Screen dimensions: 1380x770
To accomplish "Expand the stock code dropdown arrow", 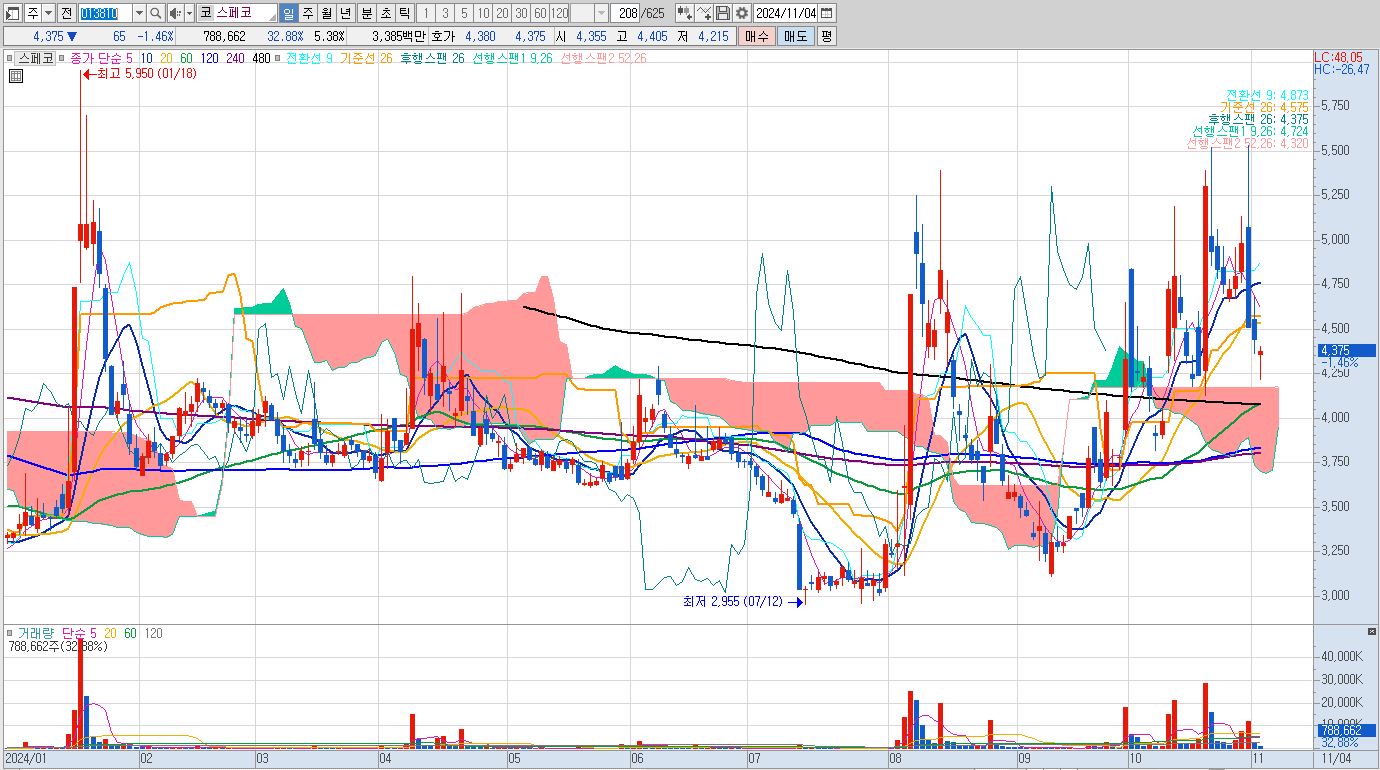I will point(138,13).
